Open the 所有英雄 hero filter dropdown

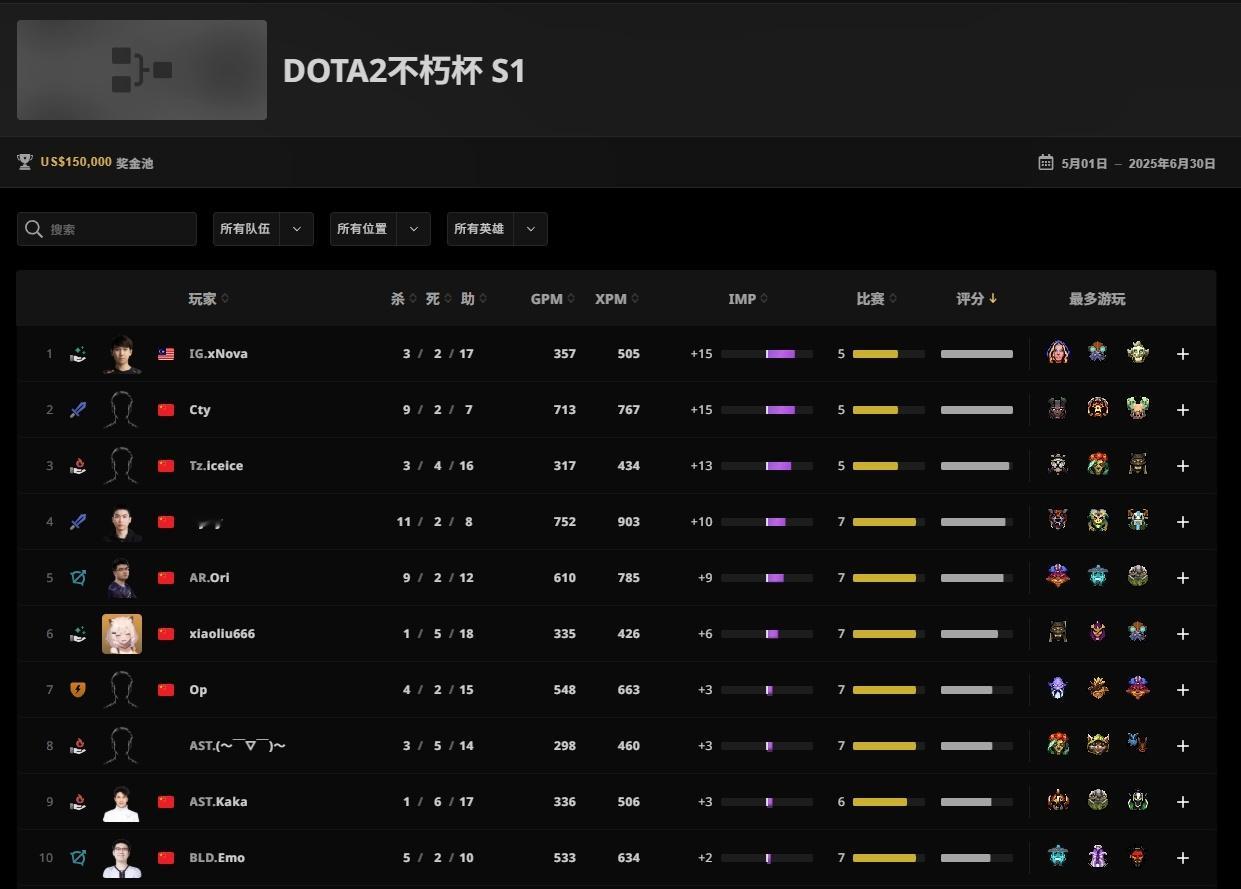click(x=497, y=229)
